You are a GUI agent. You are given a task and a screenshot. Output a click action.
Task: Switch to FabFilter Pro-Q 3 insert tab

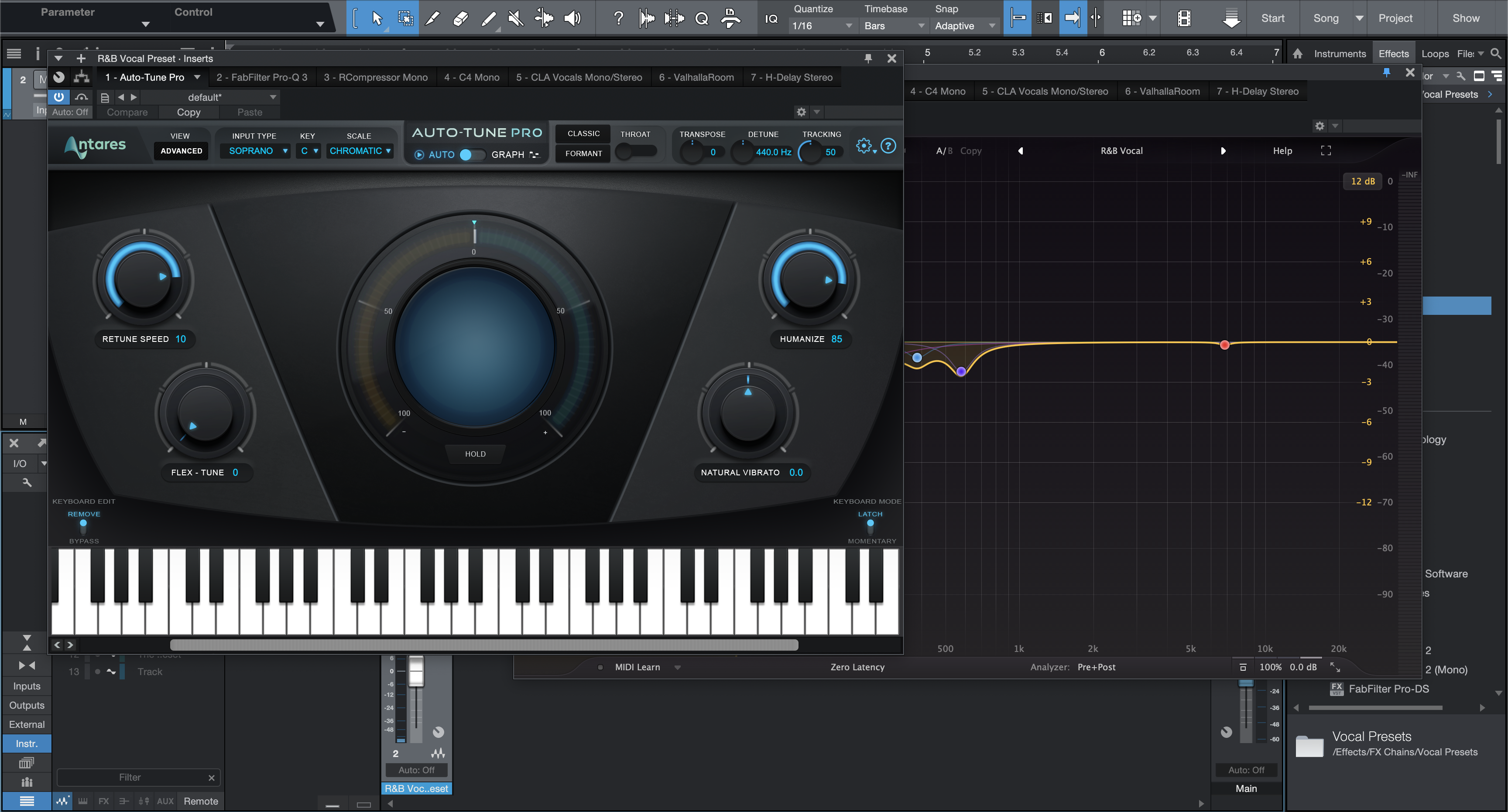[x=261, y=77]
